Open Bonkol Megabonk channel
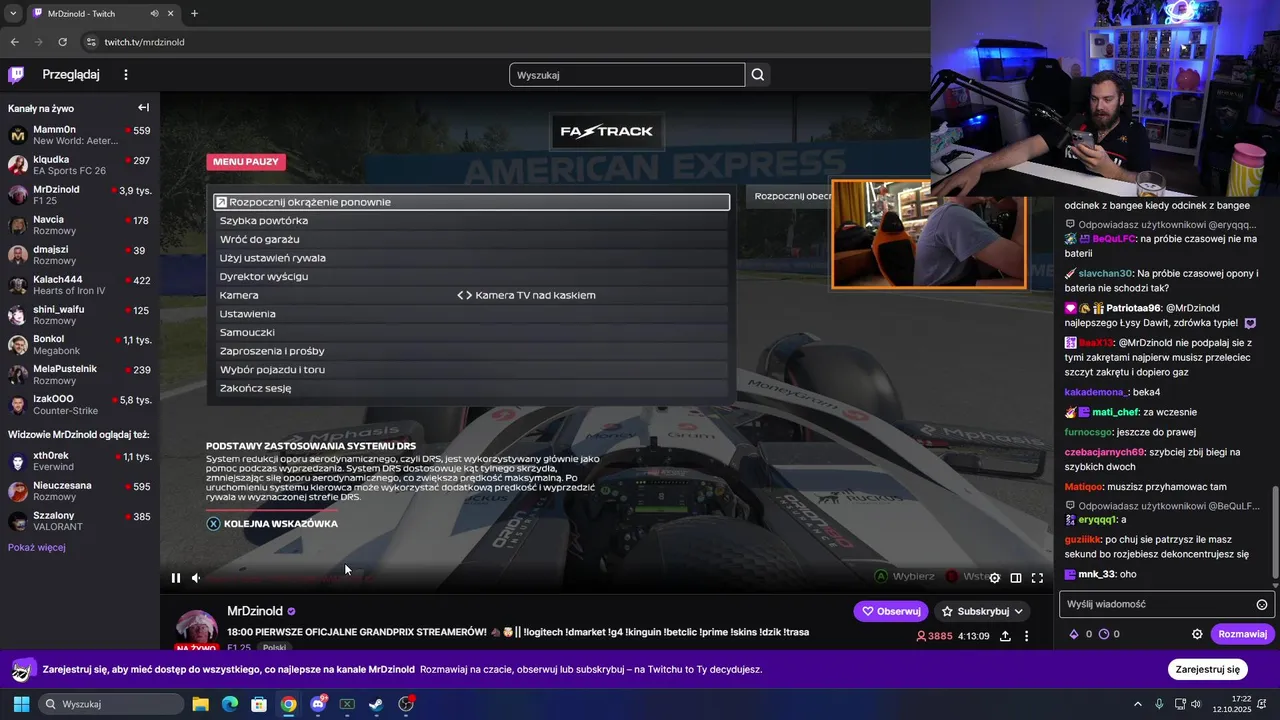The height and width of the screenshot is (720, 1280). point(80,345)
